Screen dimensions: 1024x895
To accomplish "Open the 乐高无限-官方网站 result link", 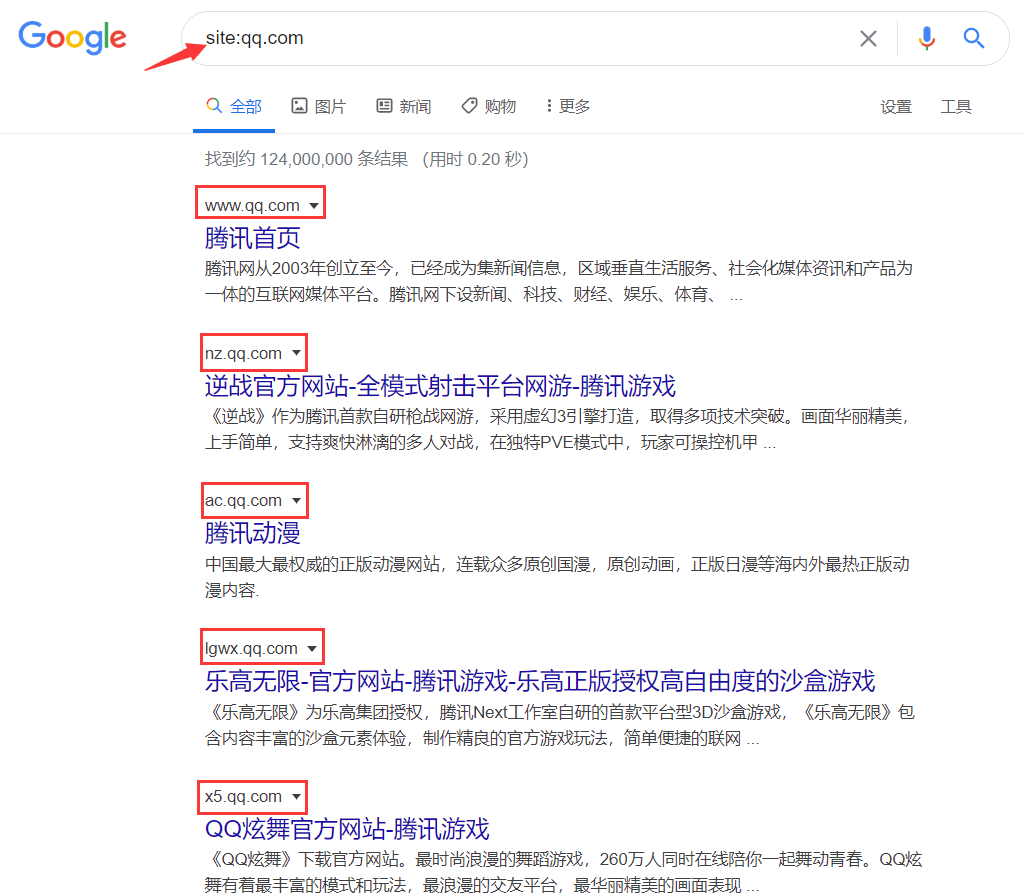I will [539, 681].
